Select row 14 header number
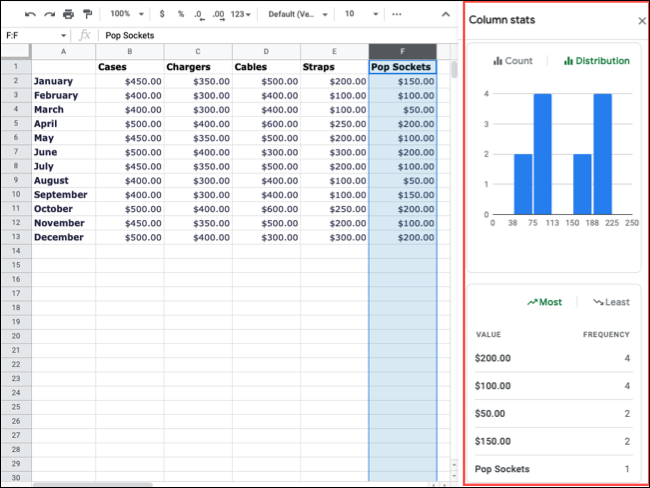The height and width of the screenshot is (488, 650). point(16,251)
